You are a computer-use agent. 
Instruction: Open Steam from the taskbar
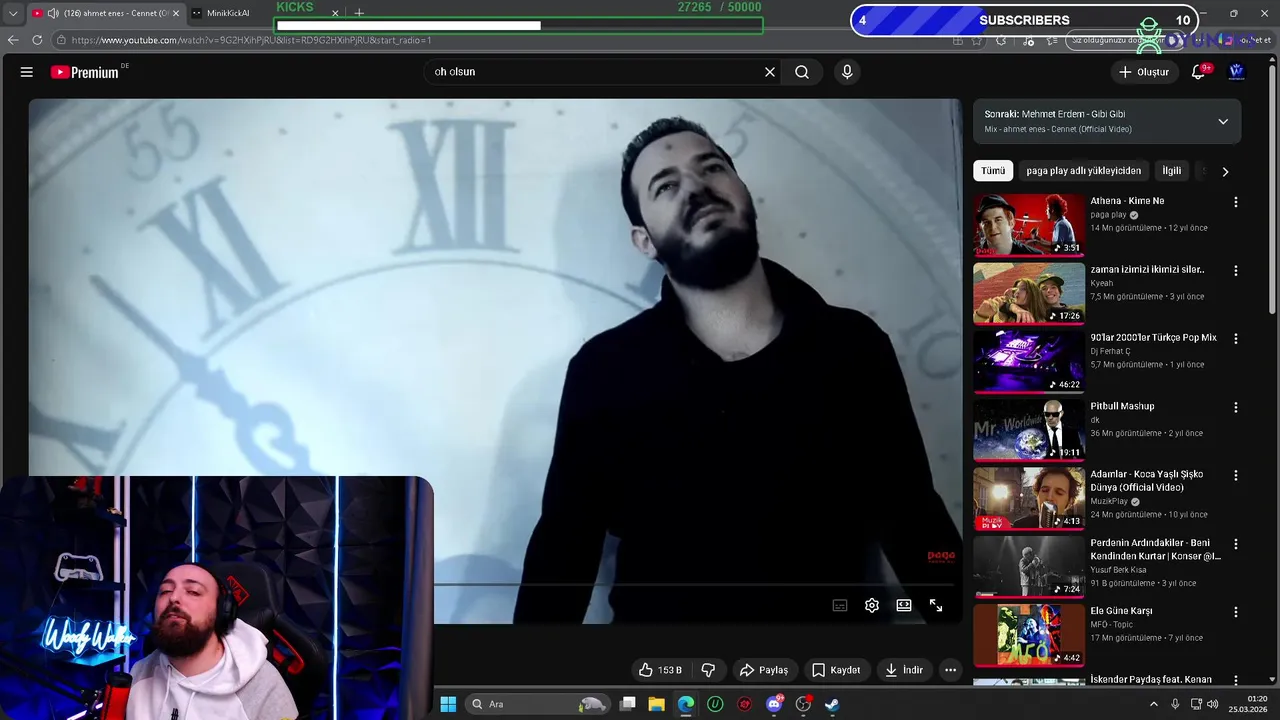(832, 704)
